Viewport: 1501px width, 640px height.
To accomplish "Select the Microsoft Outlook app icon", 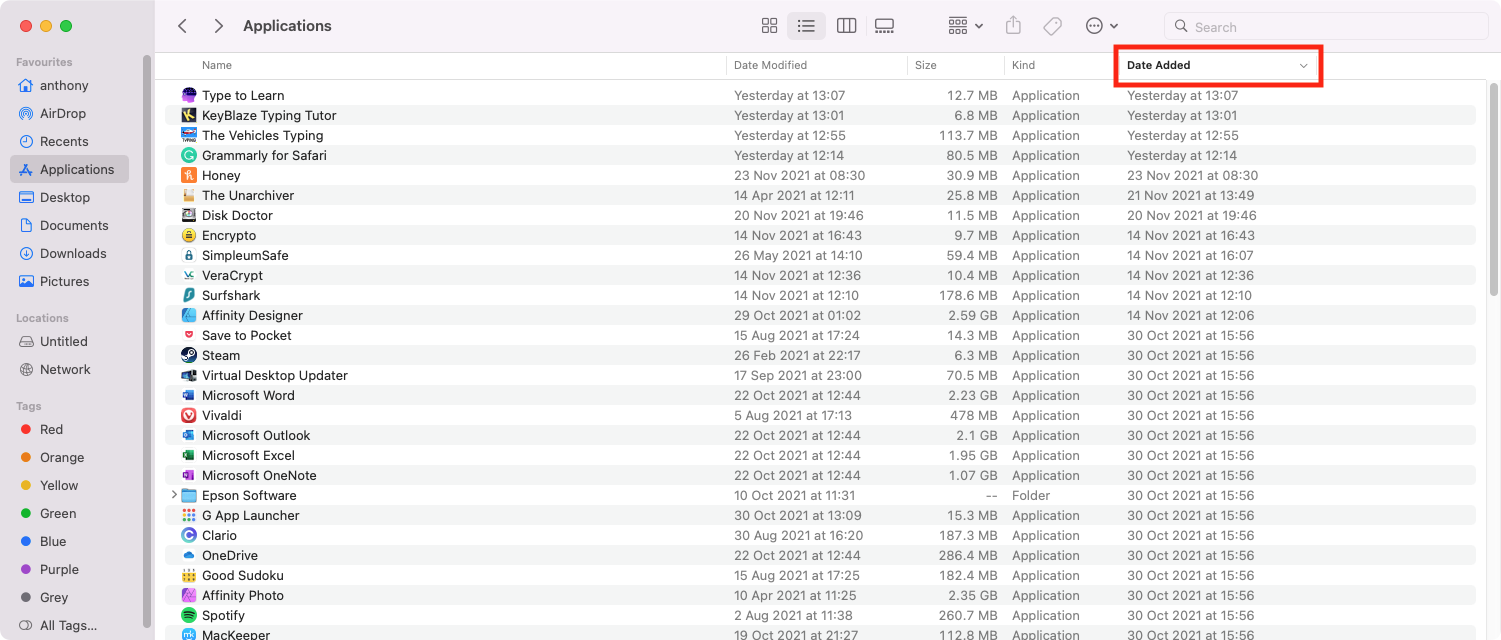I will (189, 435).
